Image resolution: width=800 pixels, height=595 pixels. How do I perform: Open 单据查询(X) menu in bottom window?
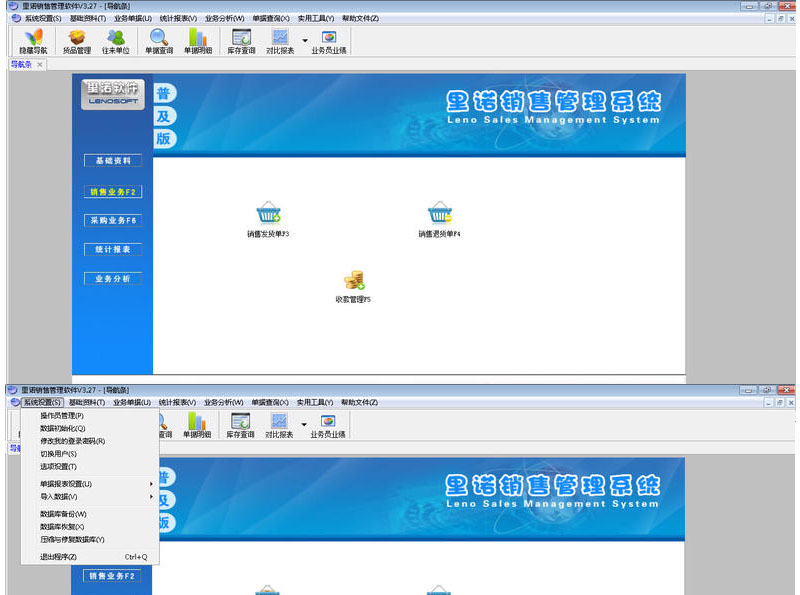pyautogui.click(x=270, y=403)
